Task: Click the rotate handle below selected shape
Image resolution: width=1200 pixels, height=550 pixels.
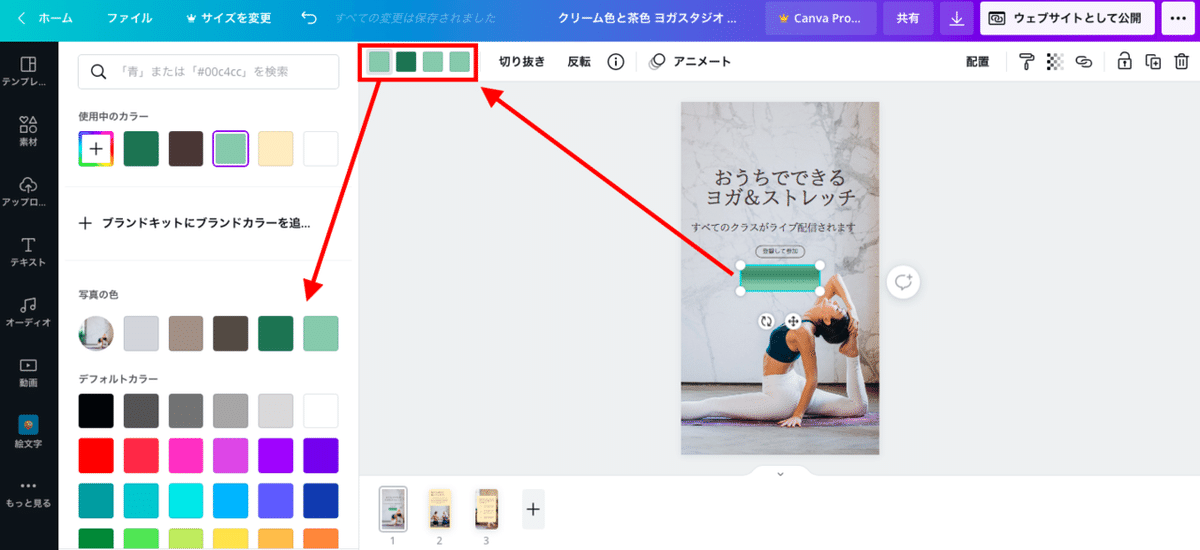Action: click(766, 321)
